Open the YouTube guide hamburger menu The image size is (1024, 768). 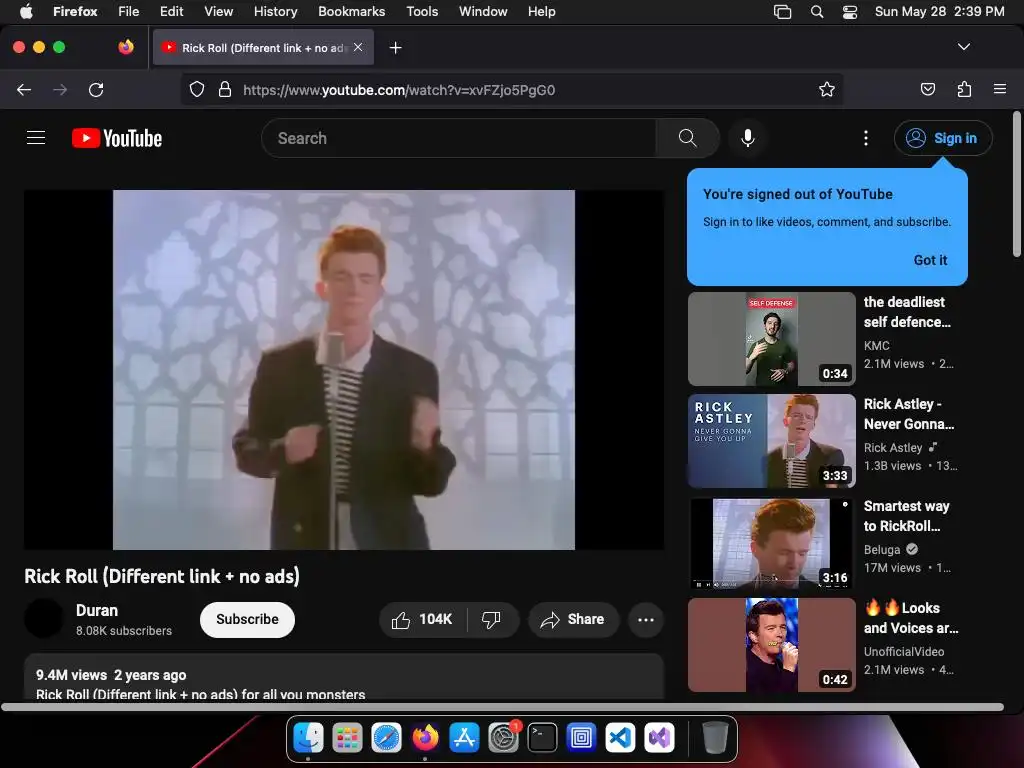pos(36,138)
